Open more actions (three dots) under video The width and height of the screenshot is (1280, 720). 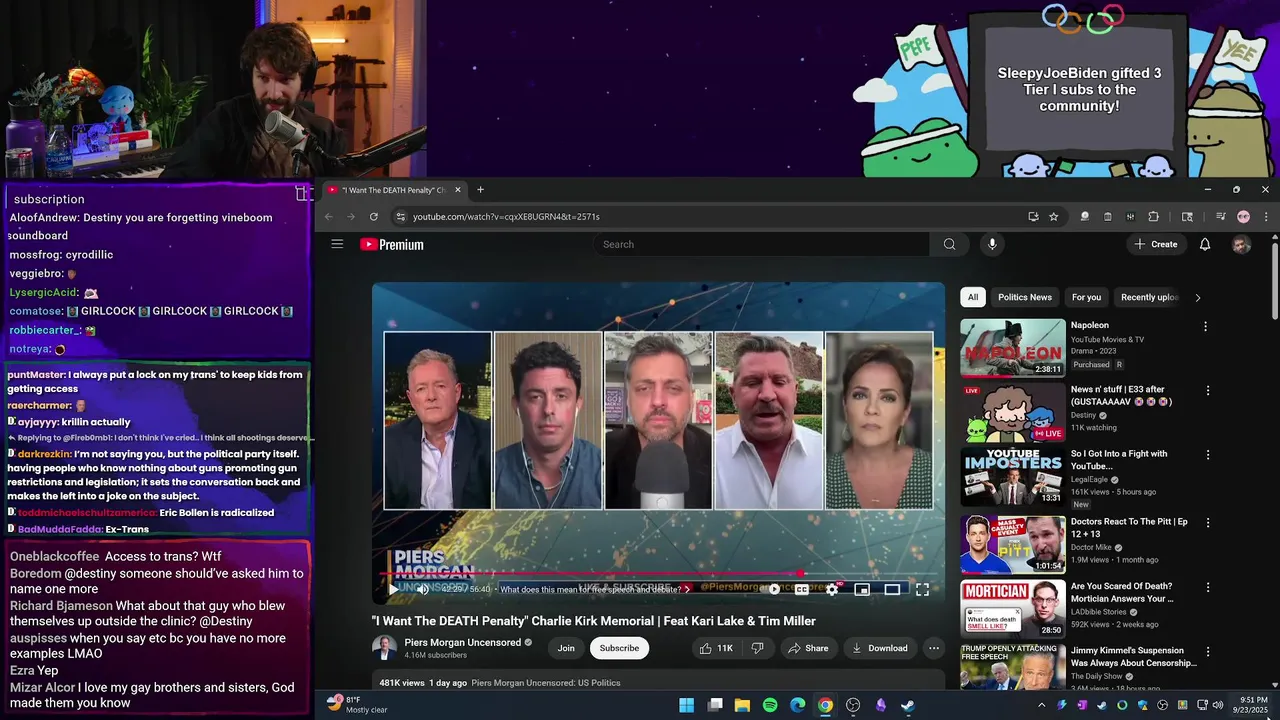(x=934, y=648)
